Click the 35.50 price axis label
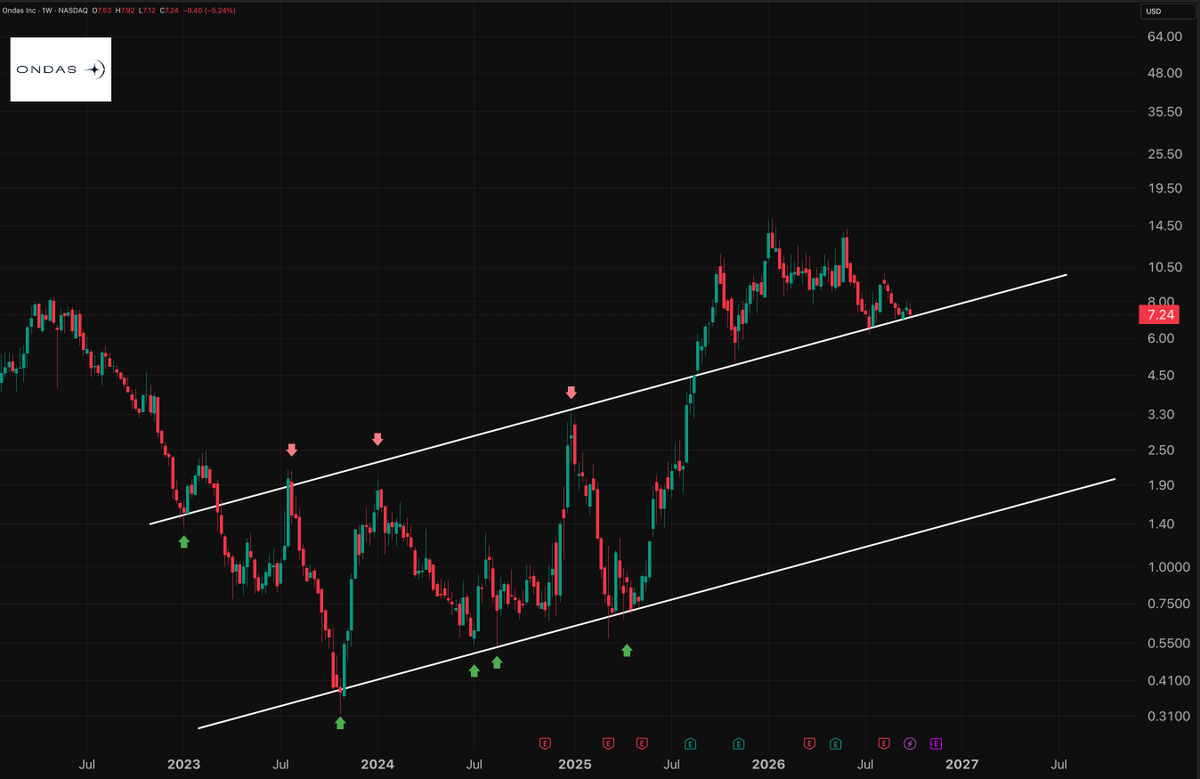The height and width of the screenshot is (779, 1200). pyautogui.click(x=1164, y=112)
